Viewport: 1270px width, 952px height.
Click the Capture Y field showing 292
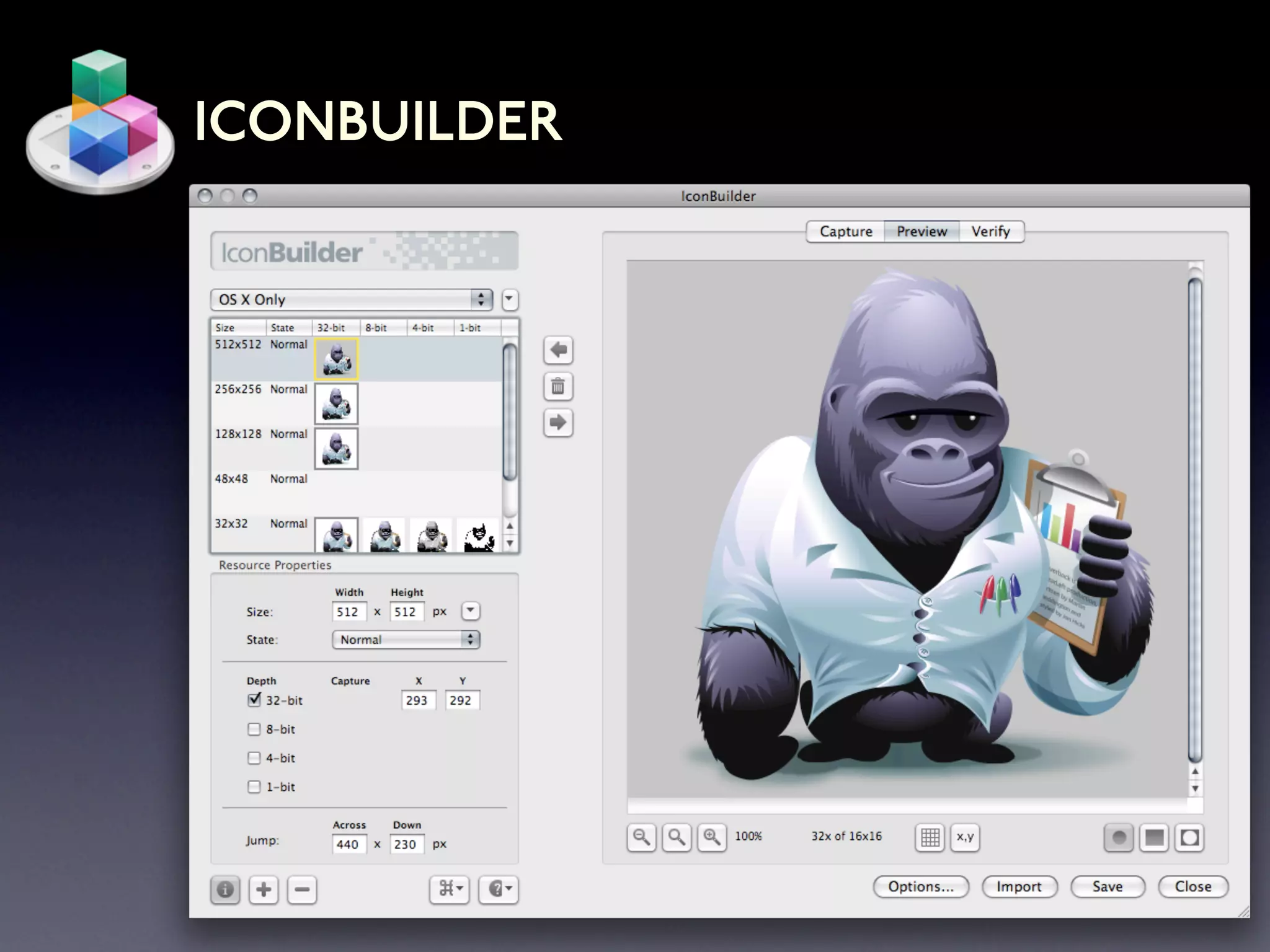coord(462,700)
